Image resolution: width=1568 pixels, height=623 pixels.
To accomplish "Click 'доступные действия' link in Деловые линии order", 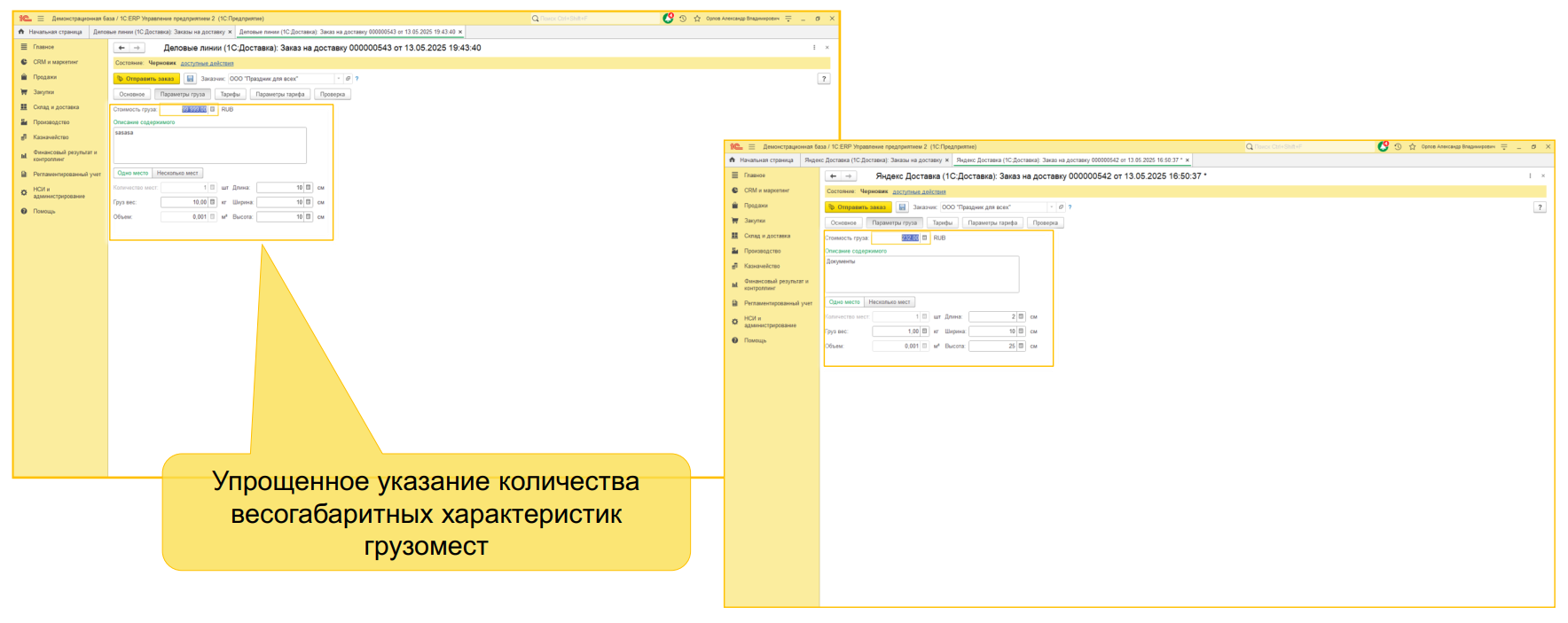I will point(207,63).
